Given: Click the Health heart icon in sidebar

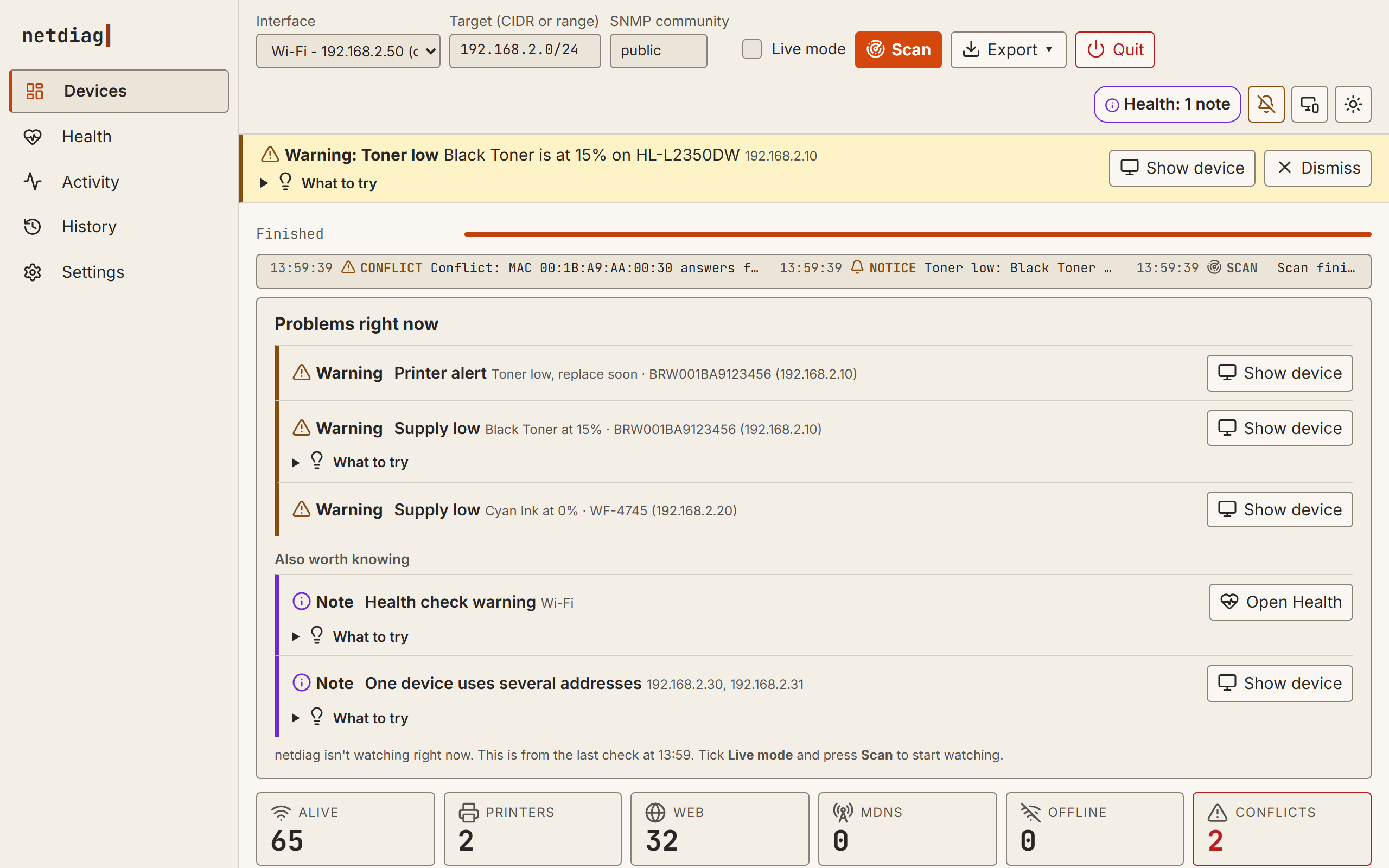Looking at the screenshot, I should [x=33, y=137].
